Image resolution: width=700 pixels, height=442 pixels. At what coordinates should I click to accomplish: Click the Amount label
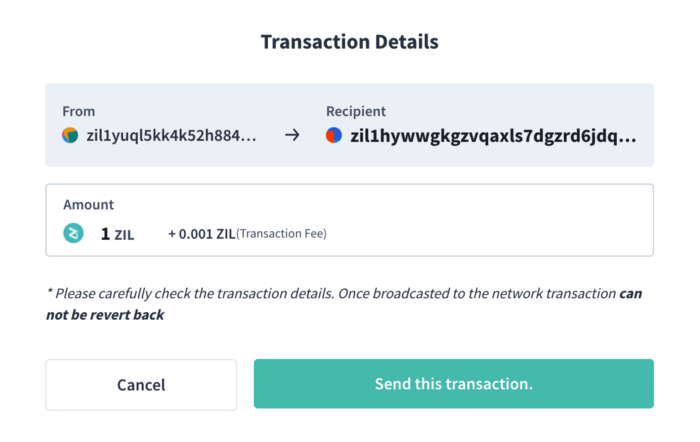[x=88, y=204]
